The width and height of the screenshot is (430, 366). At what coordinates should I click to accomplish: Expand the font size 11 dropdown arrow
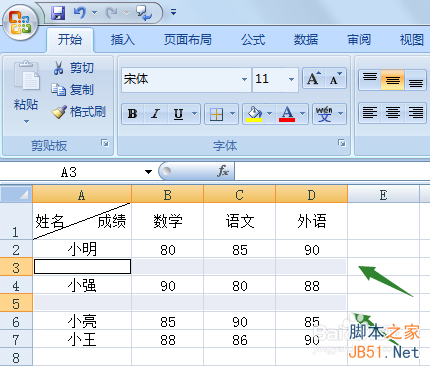coord(291,79)
